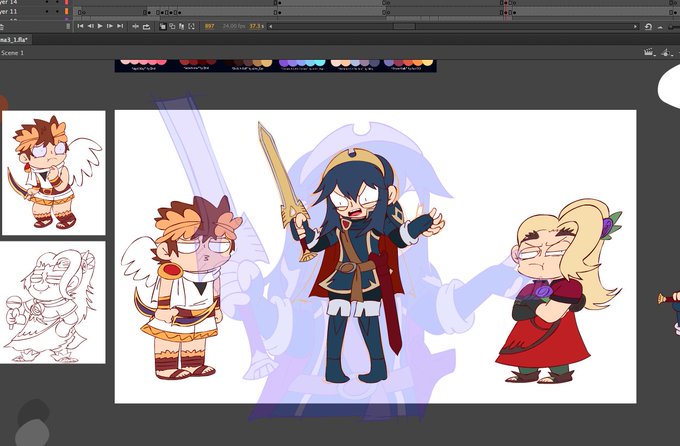
Task: Select the purple-blue color palette image
Action: click(x=302, y=65)
